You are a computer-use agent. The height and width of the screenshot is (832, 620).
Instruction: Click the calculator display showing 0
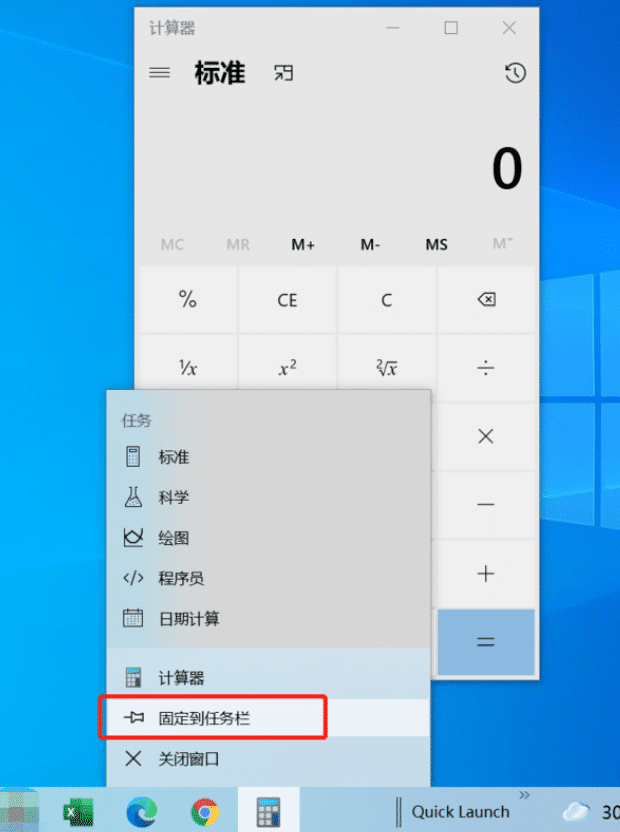click(x=507, y=169)
